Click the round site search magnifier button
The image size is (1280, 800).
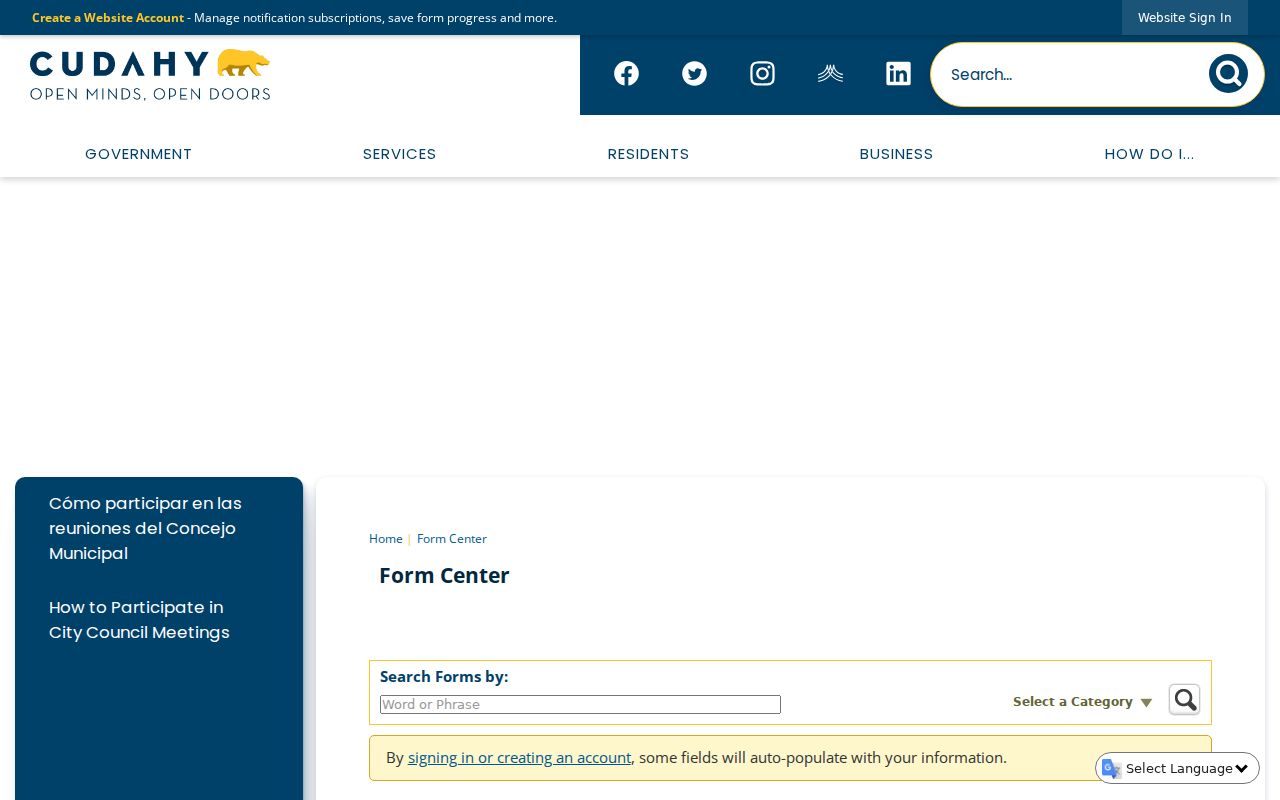[x=1228, y=74]
